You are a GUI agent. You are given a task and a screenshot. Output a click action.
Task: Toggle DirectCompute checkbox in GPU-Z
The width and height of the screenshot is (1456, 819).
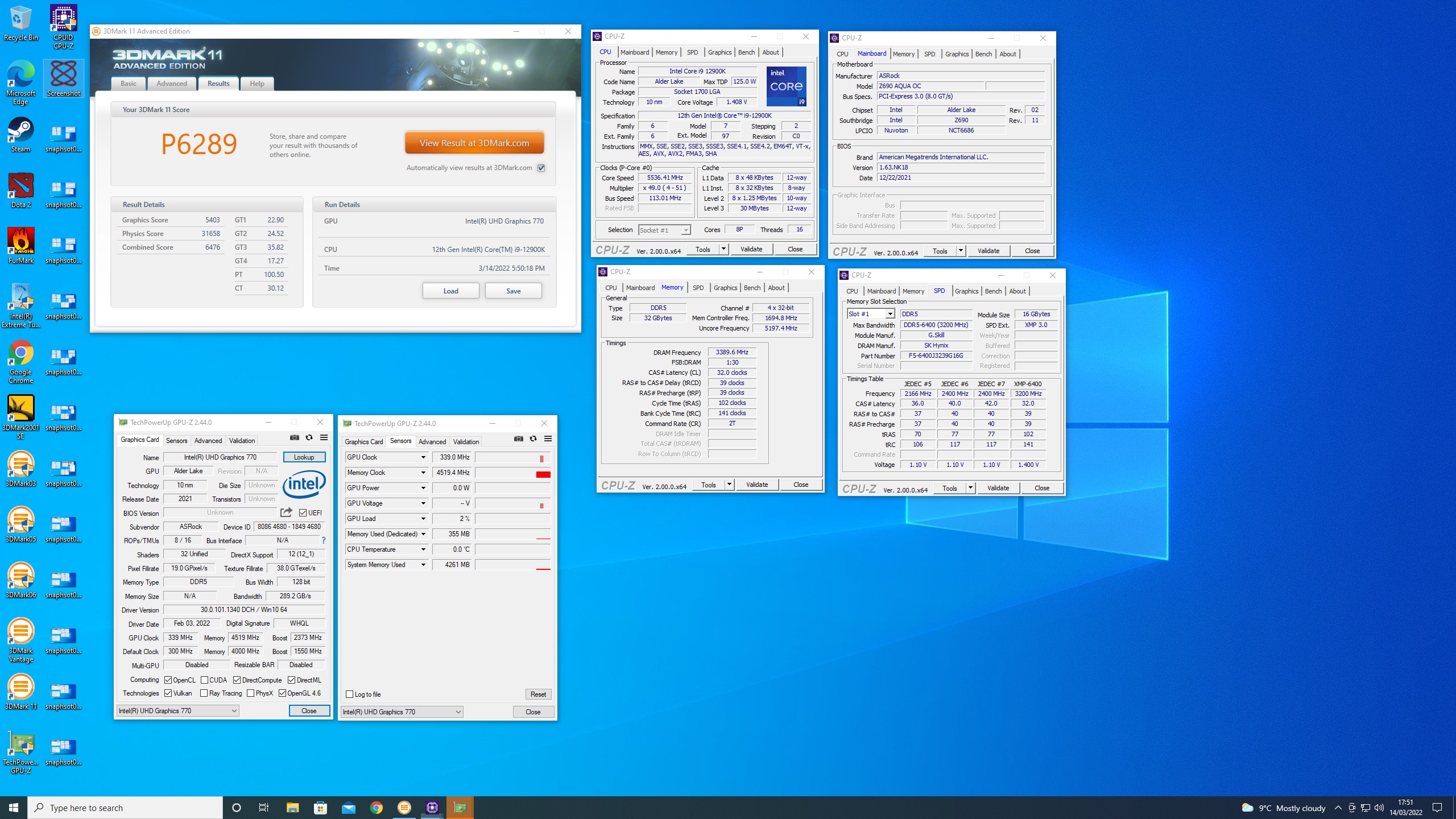pos(237,680)
